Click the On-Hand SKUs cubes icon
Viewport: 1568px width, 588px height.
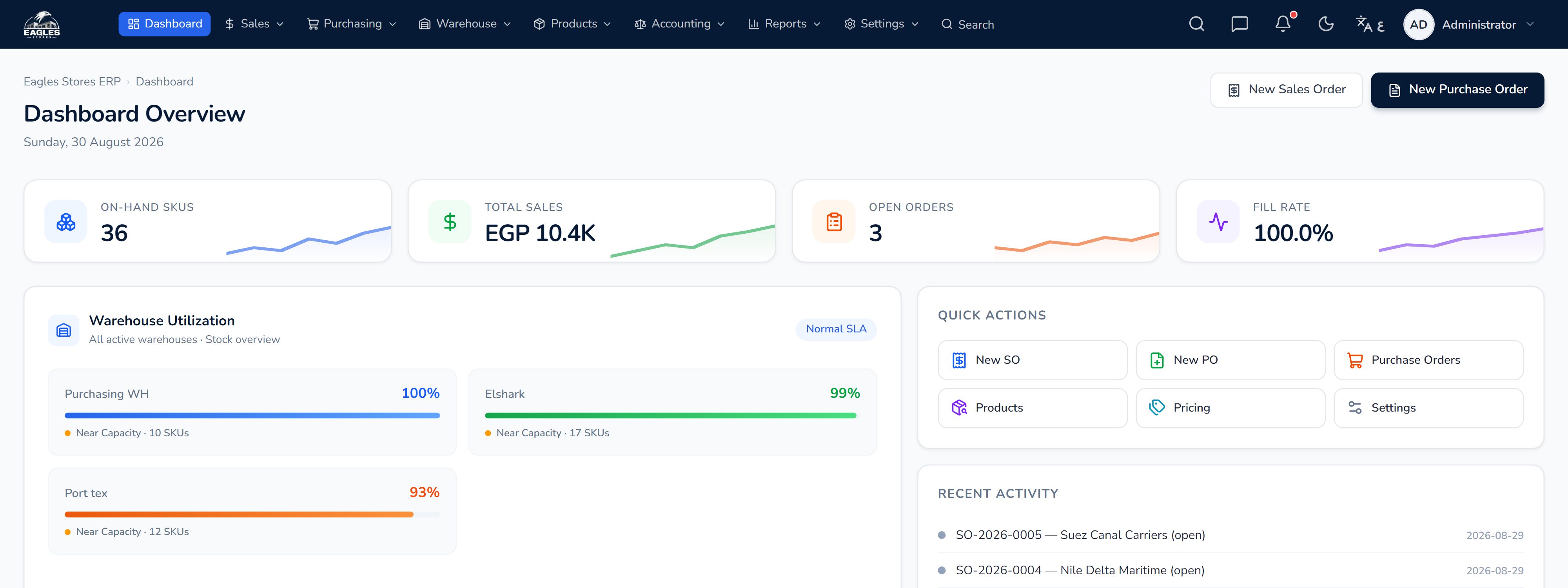coord(66,221)
